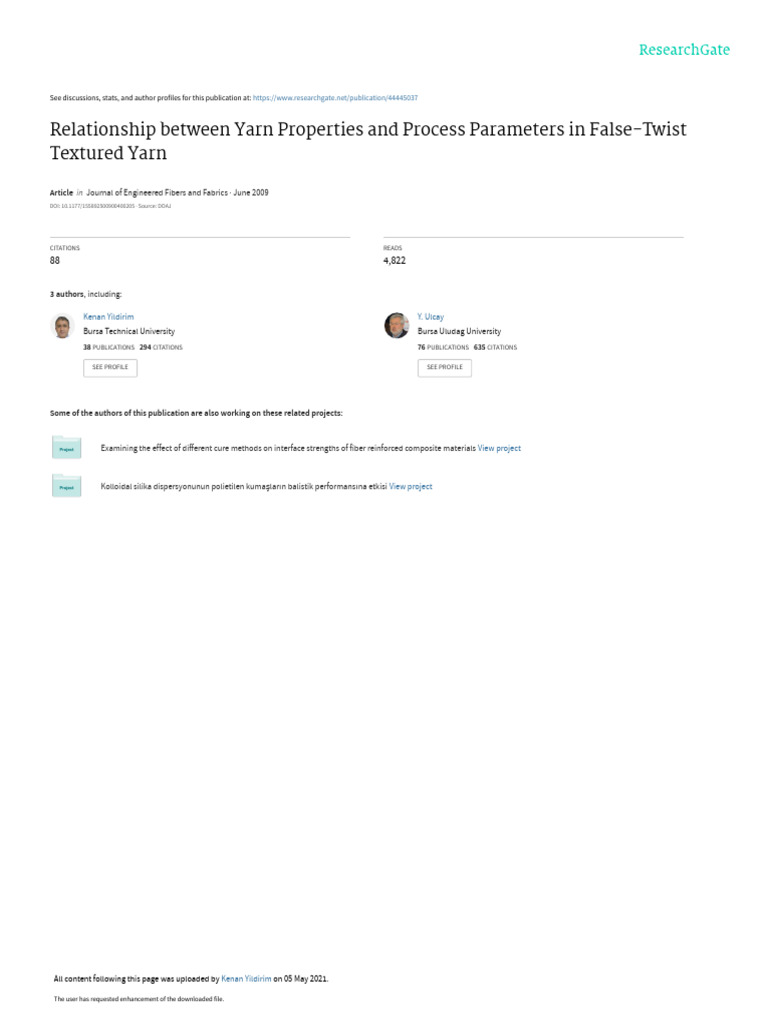Click Journal of Engineered Fibers and Fabrics
The height and width of the screenshot is (1024, 768).
[157, 192]
